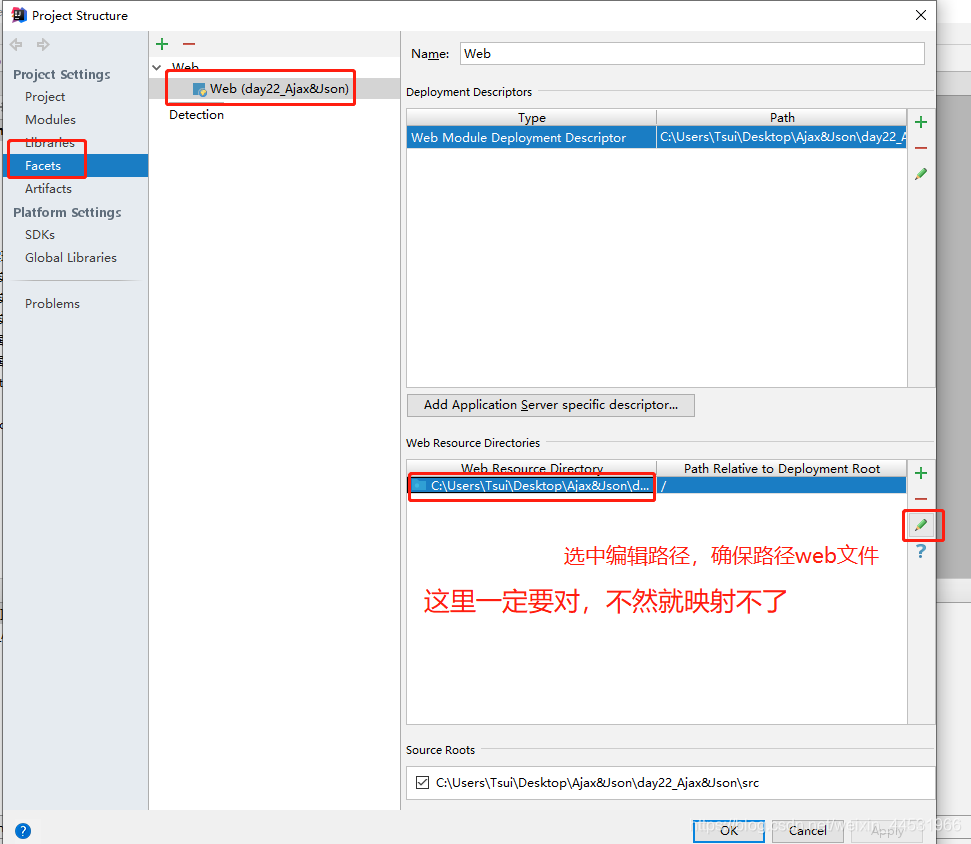The height and width of the screenshot is (844, 971).
Task: Remove selected facet with red minus
Action: pos(189,44)
